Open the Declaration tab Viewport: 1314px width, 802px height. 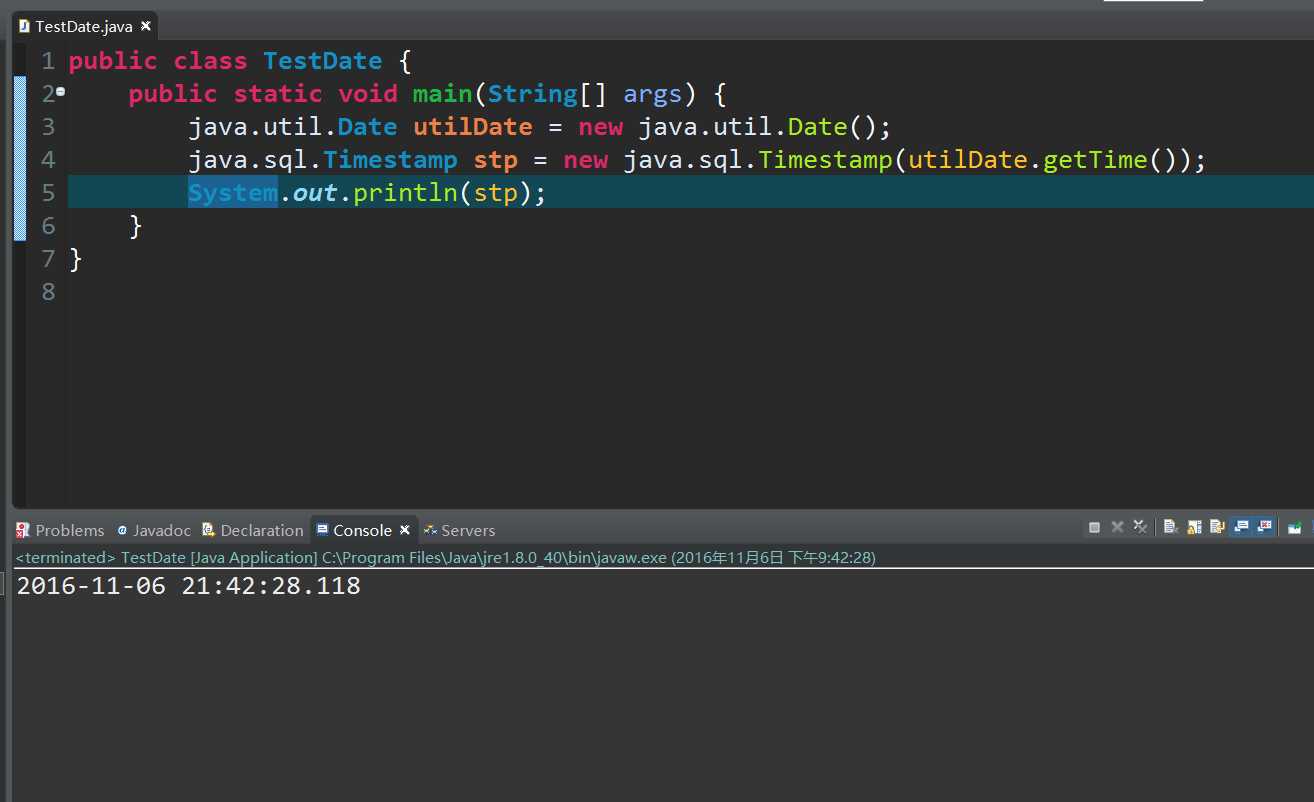pyautogui.click(x=253, y=530)
